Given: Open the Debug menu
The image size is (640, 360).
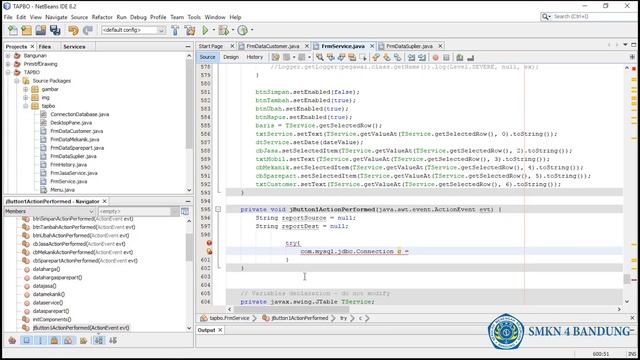Looking at the screenshot, I should tap(138, 17).
